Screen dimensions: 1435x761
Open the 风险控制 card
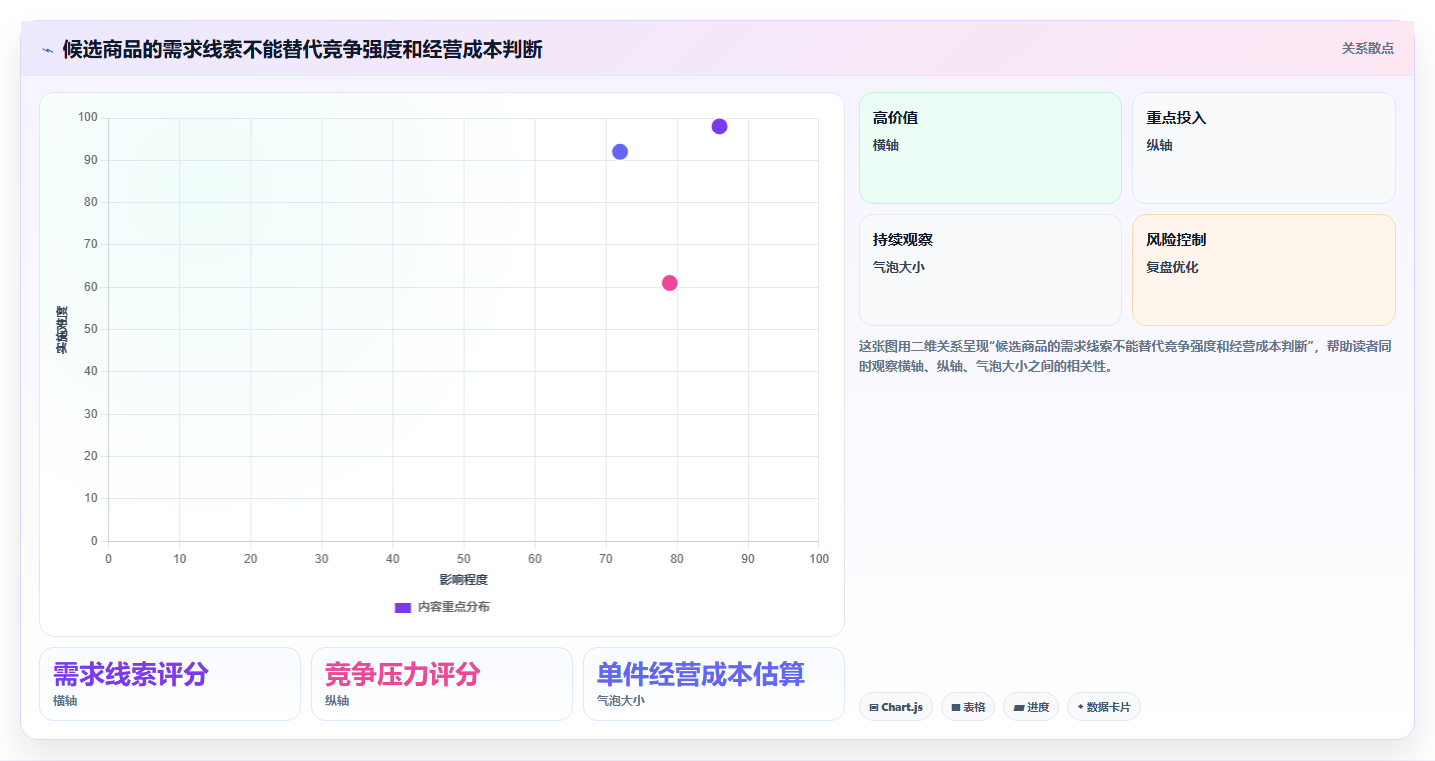coord(1263,270)
